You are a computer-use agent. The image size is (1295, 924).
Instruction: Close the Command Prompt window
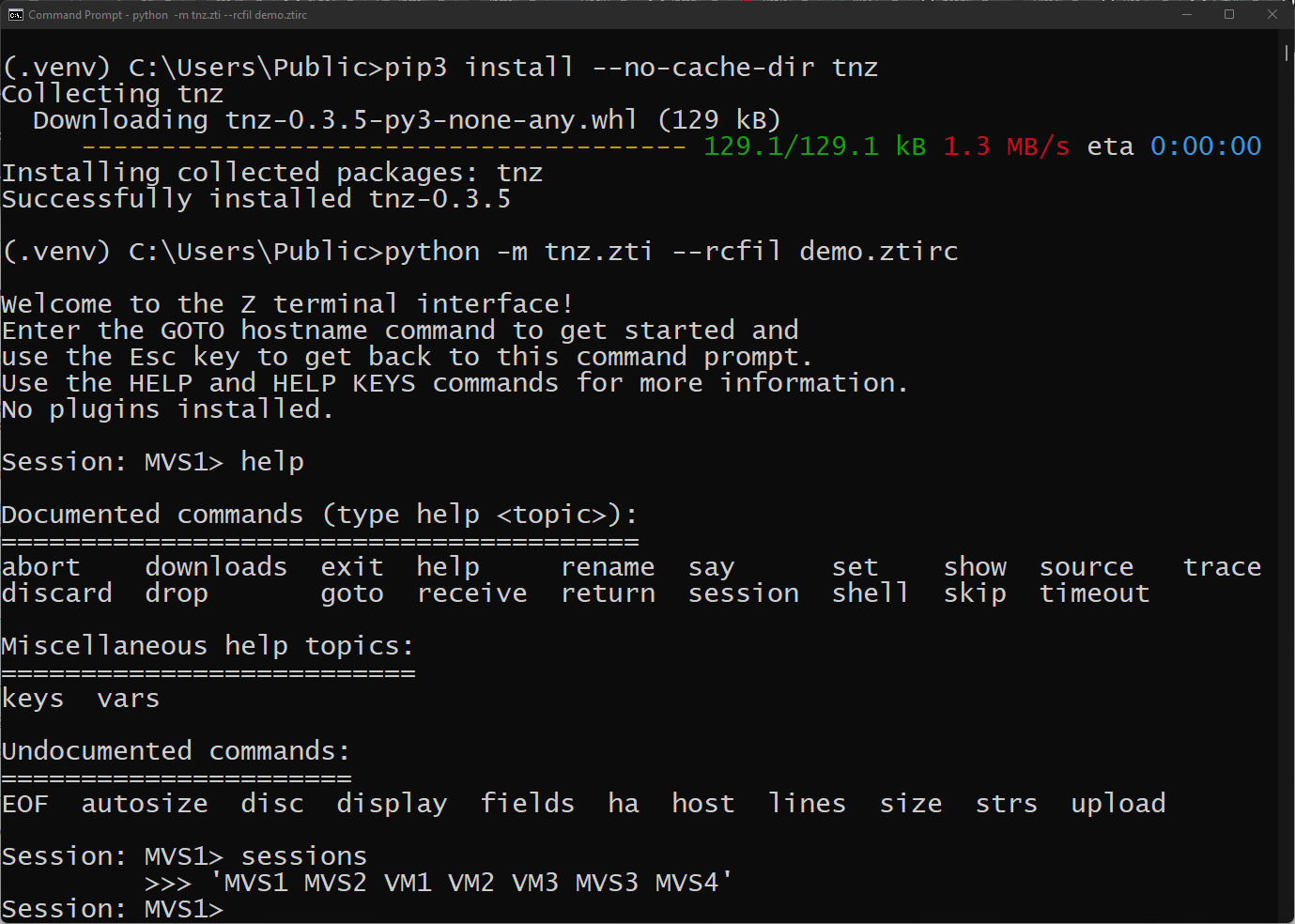point(1273,14)
